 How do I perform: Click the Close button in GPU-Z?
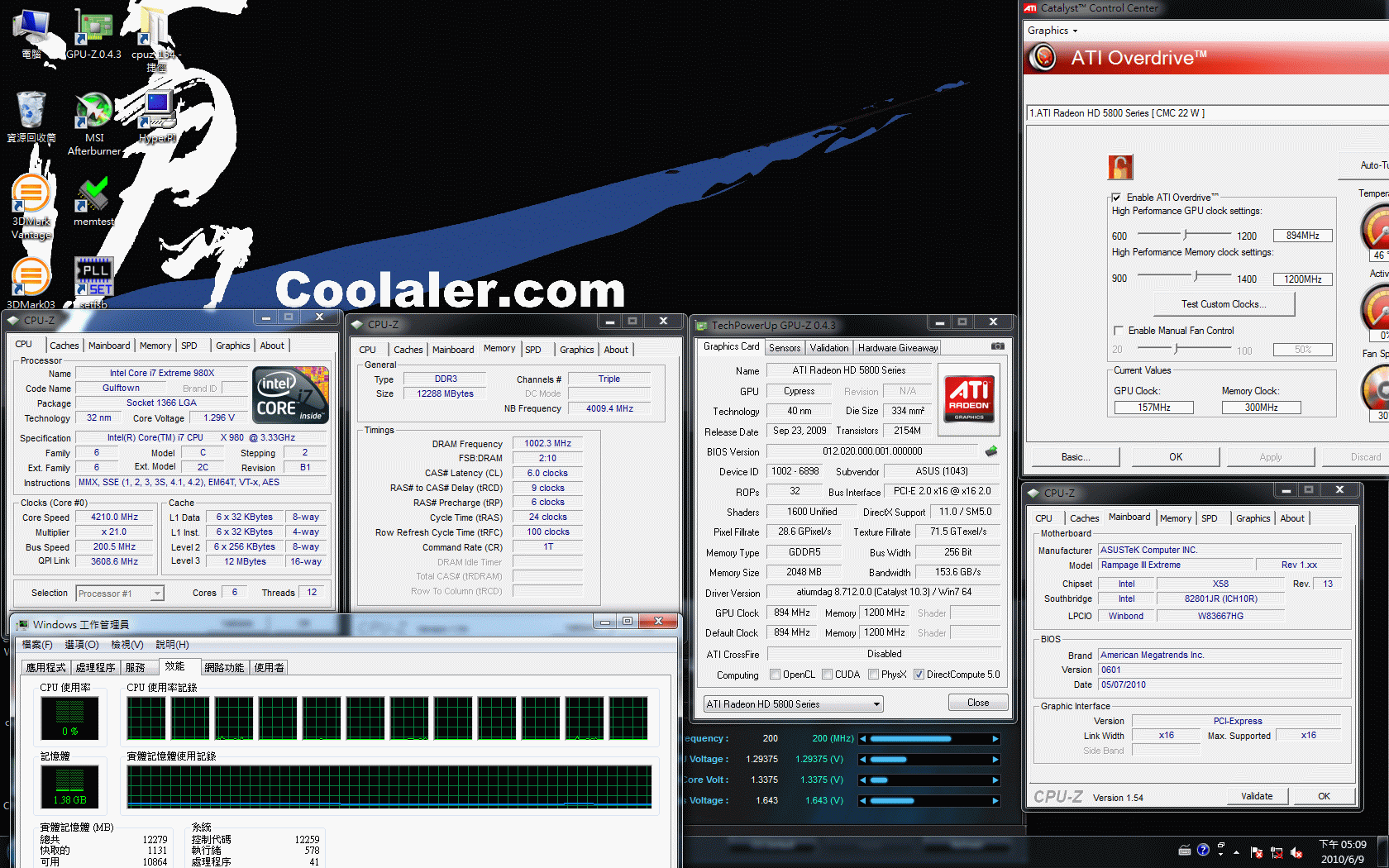click(978, 703)
